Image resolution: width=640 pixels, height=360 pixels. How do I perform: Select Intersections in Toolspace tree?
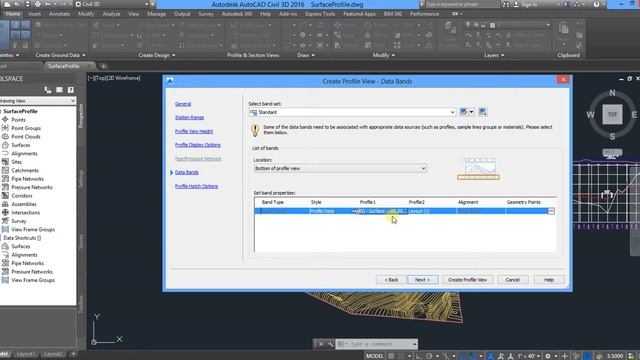[25, 213]
